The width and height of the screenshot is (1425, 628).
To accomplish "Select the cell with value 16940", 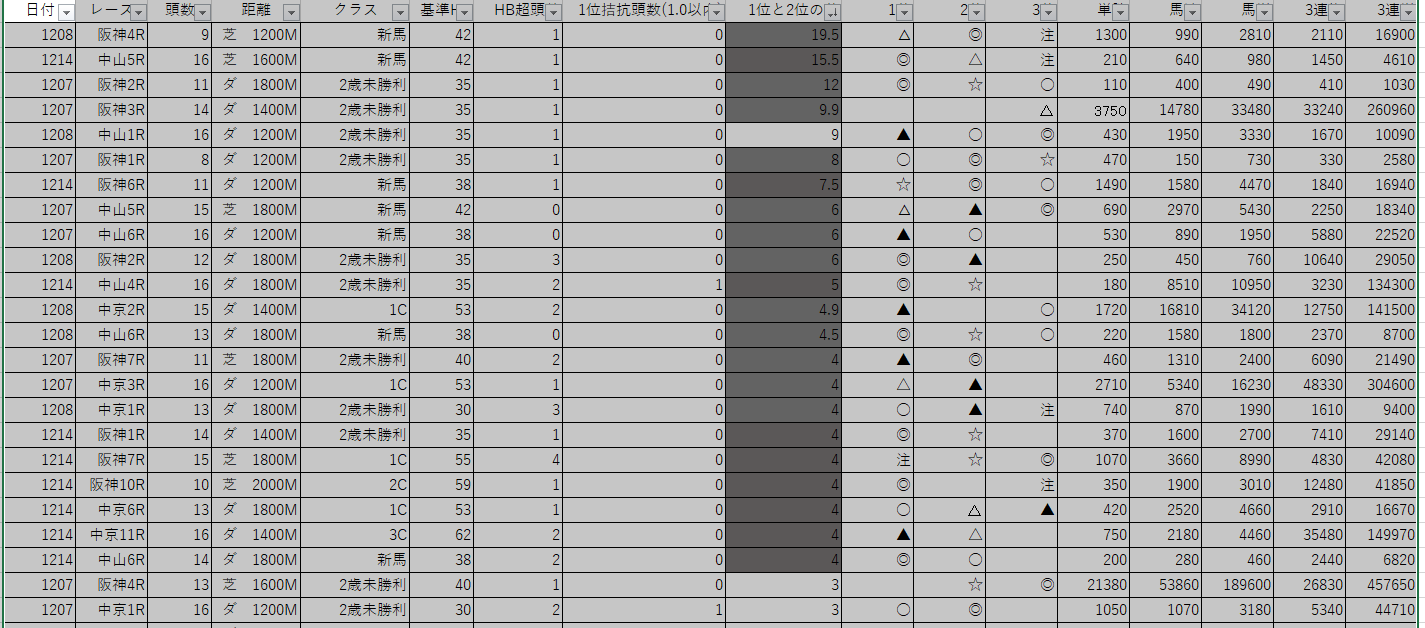I will pyautogui.click(x=1381, y=185).
